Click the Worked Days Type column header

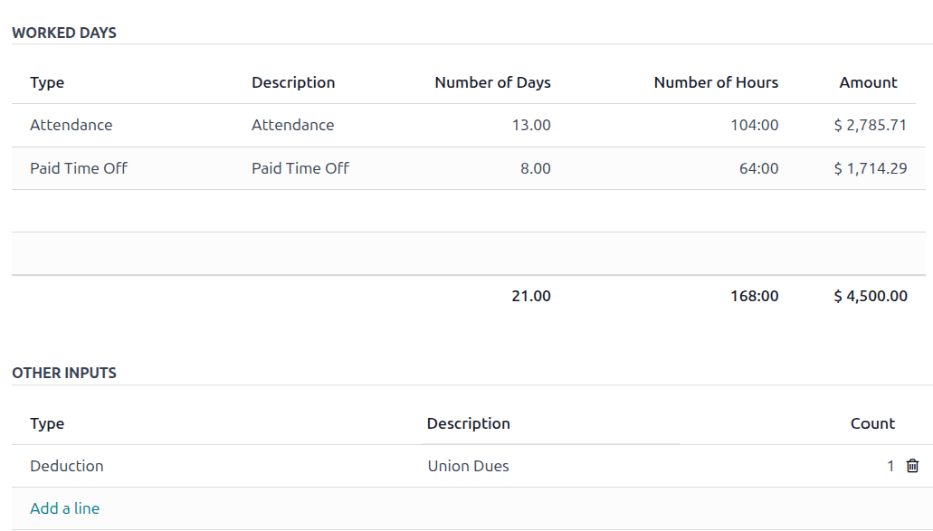point(47,83)
